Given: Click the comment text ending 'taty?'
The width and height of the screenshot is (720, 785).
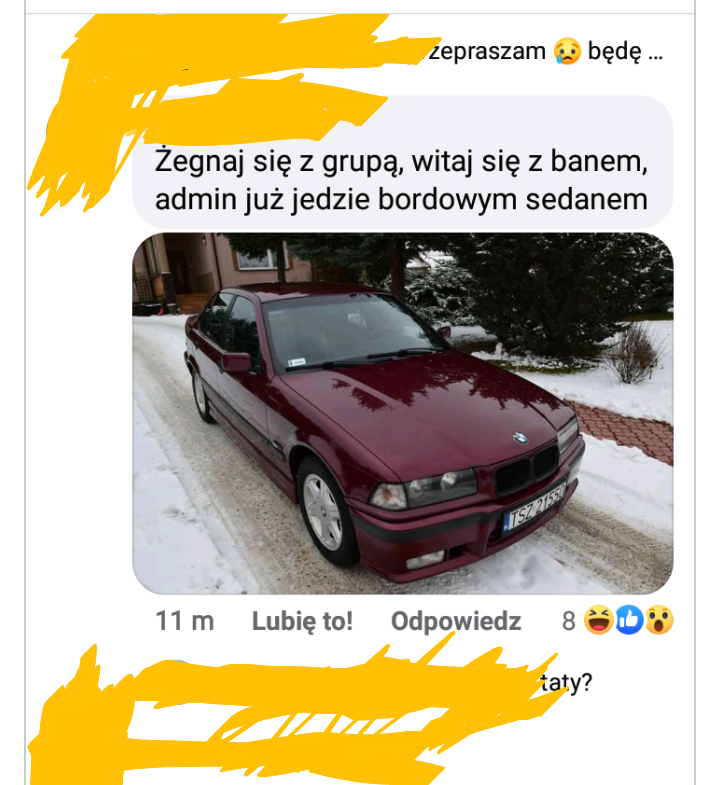Looking at the screenshot, I should (566, 682).
